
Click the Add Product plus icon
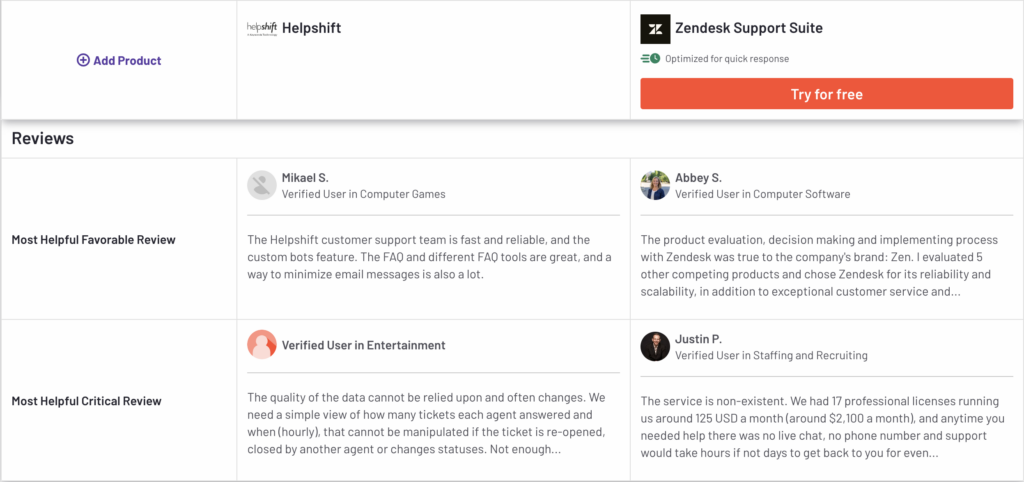[83, 60]
